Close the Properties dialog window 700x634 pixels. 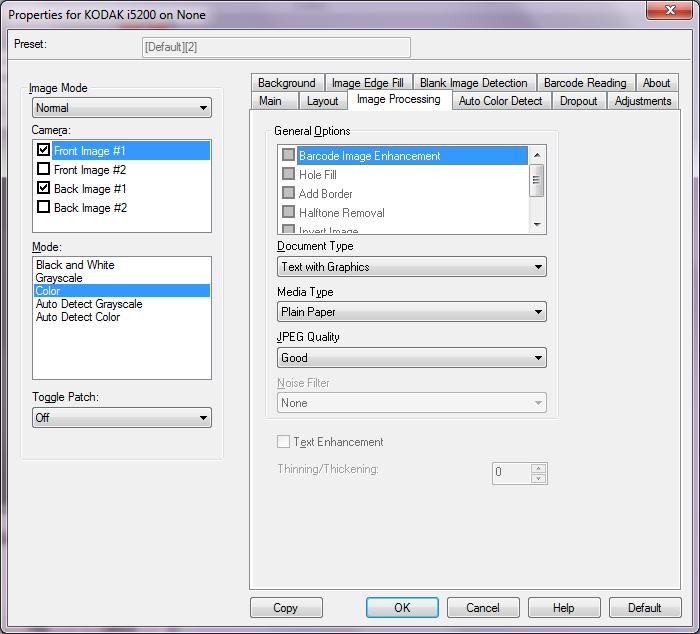(x=669, y=9)
